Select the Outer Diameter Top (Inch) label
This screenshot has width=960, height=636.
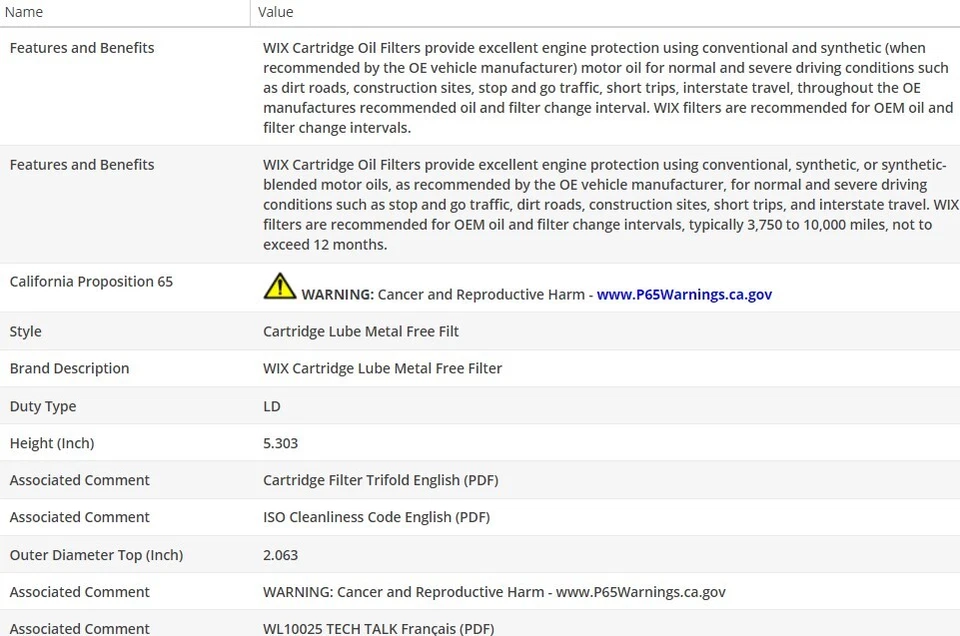pyautogui.click(x=96, y=555)
